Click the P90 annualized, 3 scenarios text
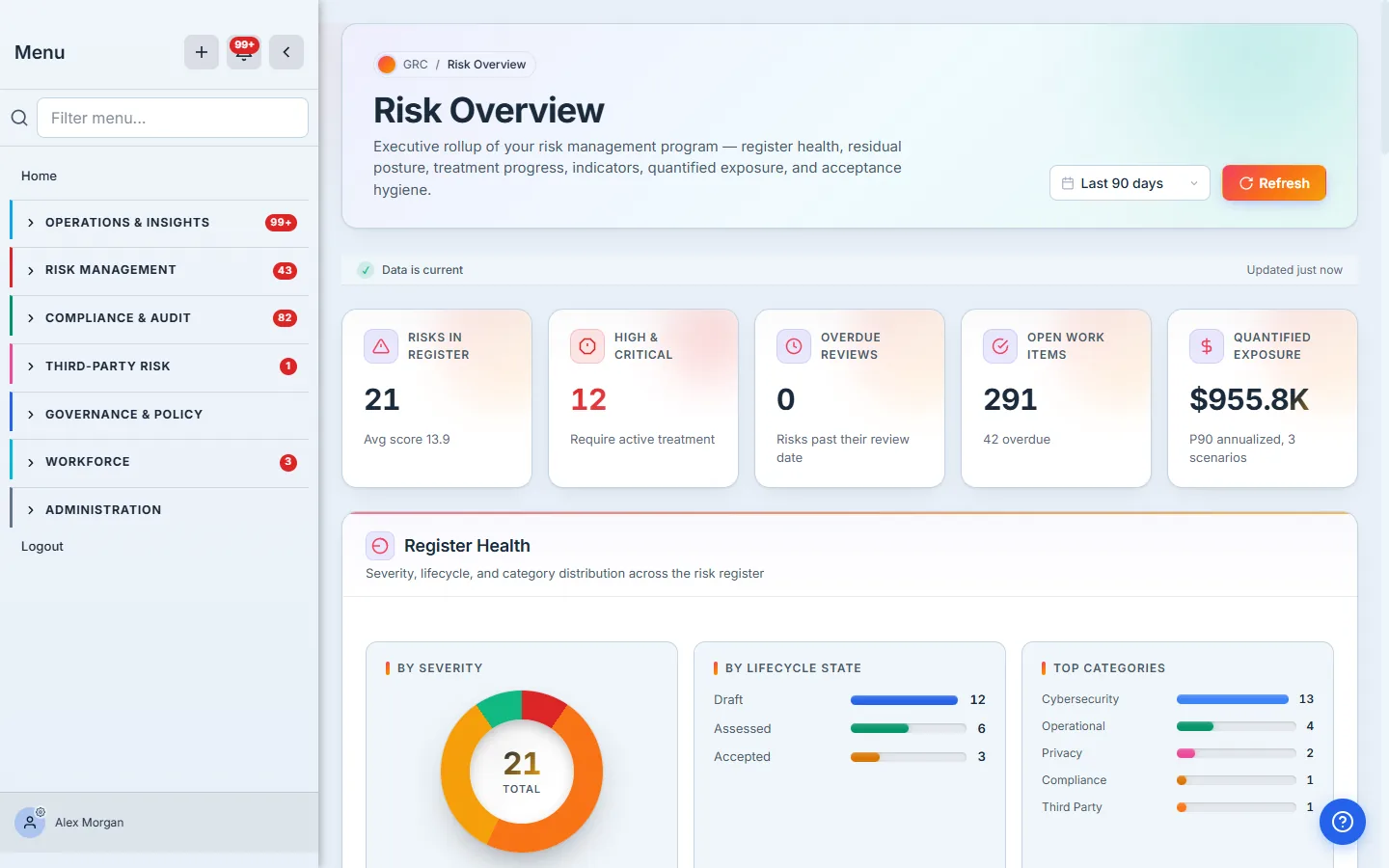 click(1242, 448)
